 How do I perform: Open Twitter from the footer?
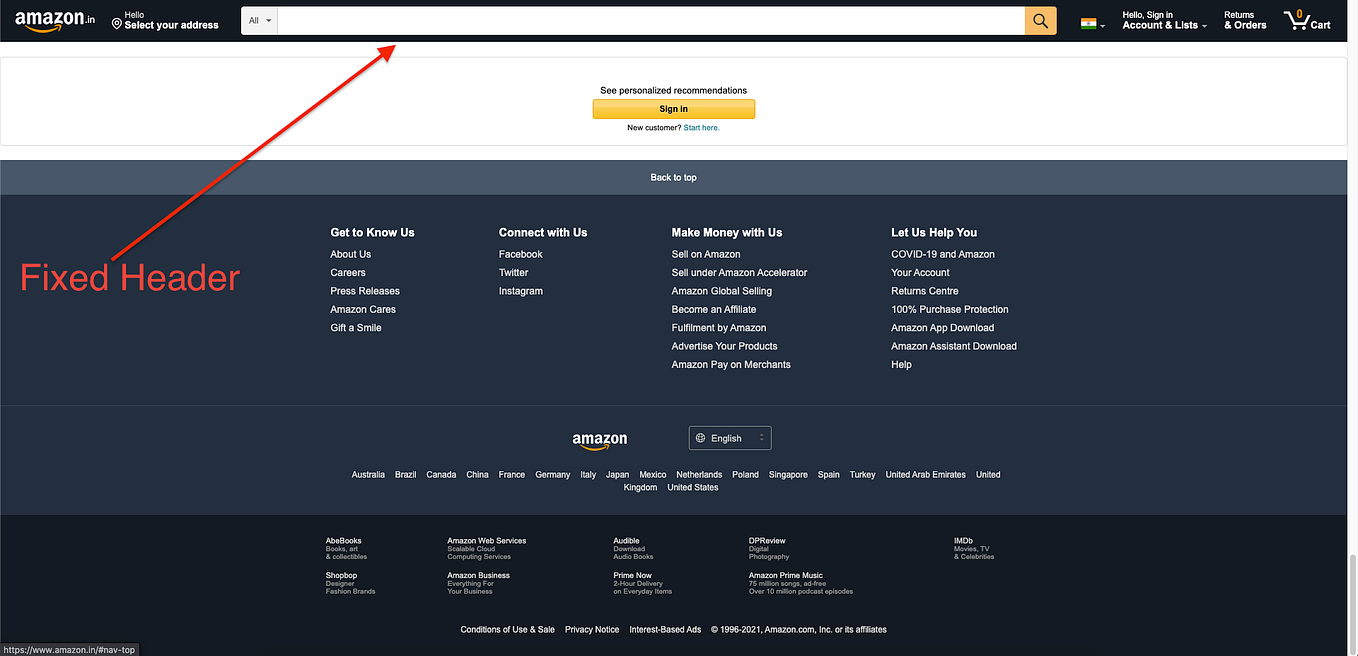tap(513, 272)
